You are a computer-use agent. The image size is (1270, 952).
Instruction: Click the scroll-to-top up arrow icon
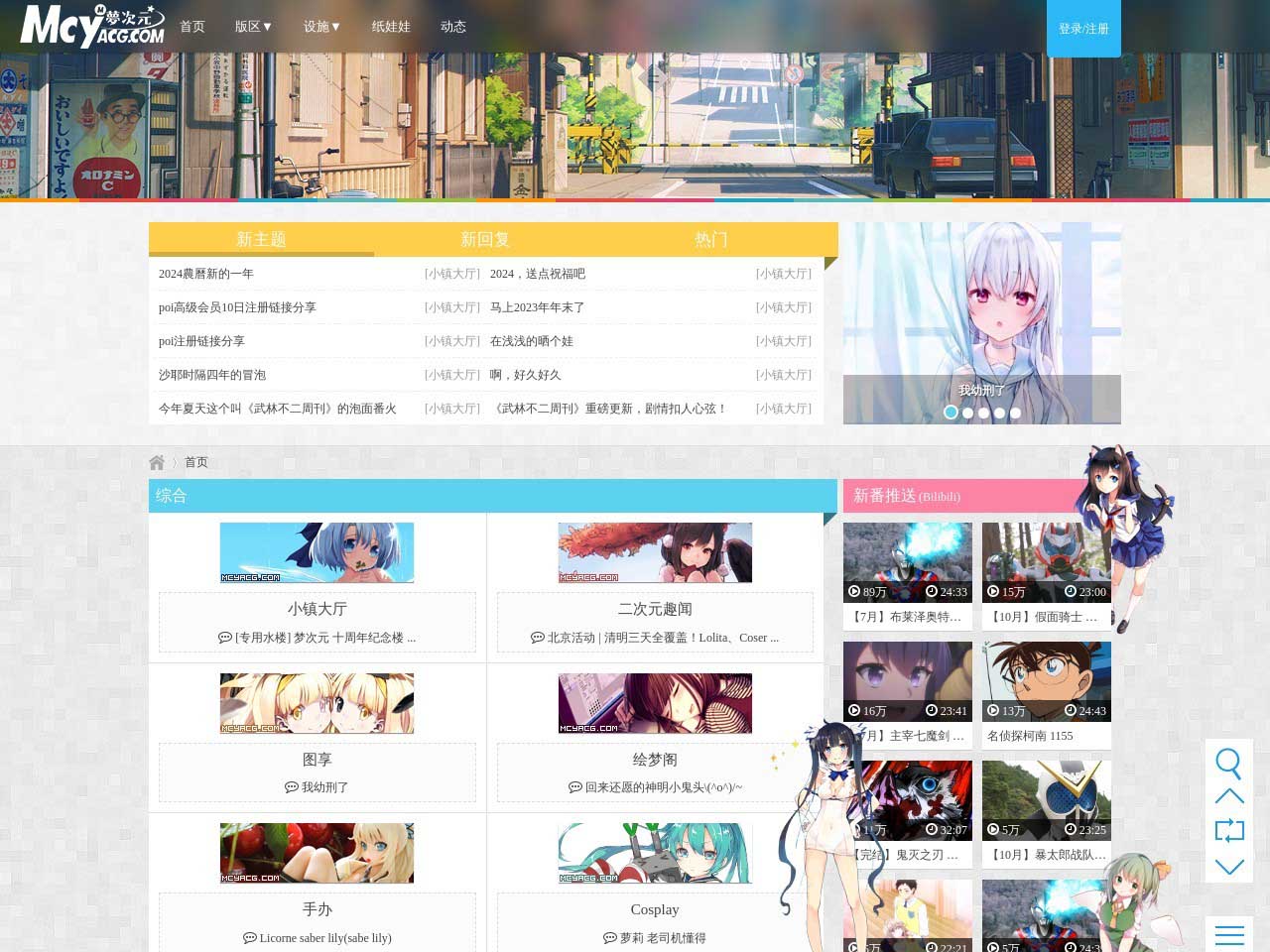pyautogui.click(x=1228, y=796)
